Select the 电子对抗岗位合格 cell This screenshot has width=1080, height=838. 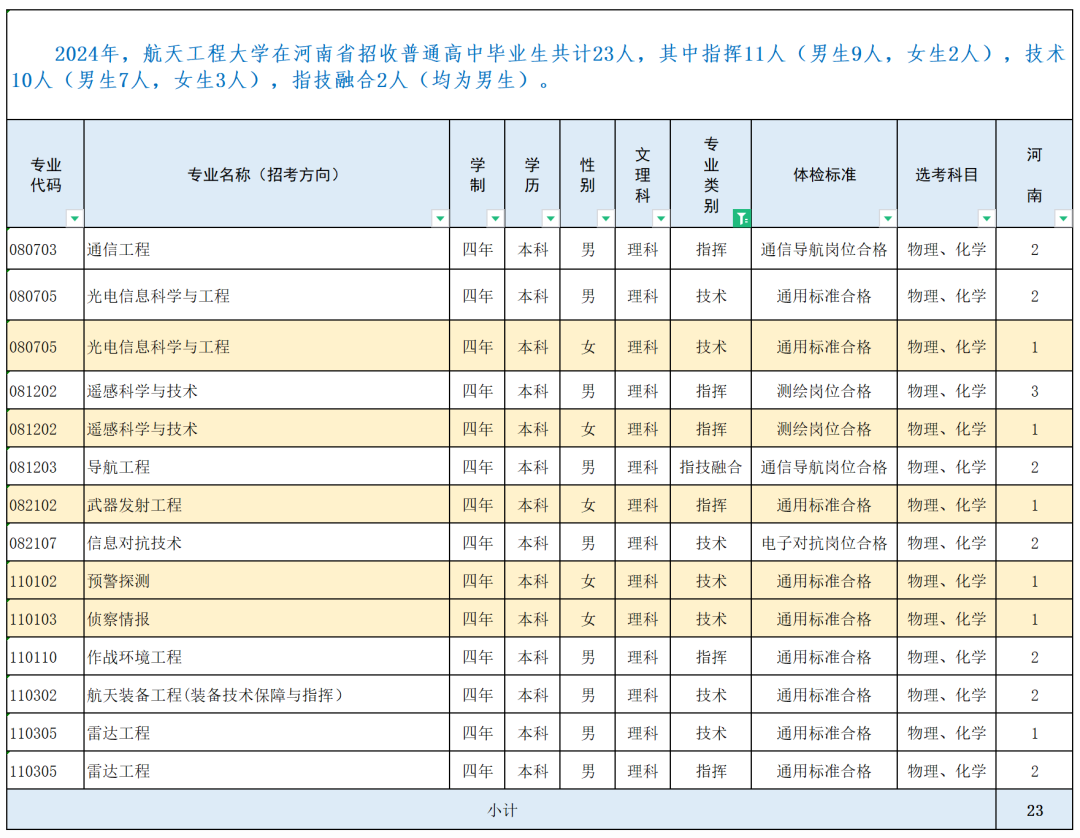824,543
